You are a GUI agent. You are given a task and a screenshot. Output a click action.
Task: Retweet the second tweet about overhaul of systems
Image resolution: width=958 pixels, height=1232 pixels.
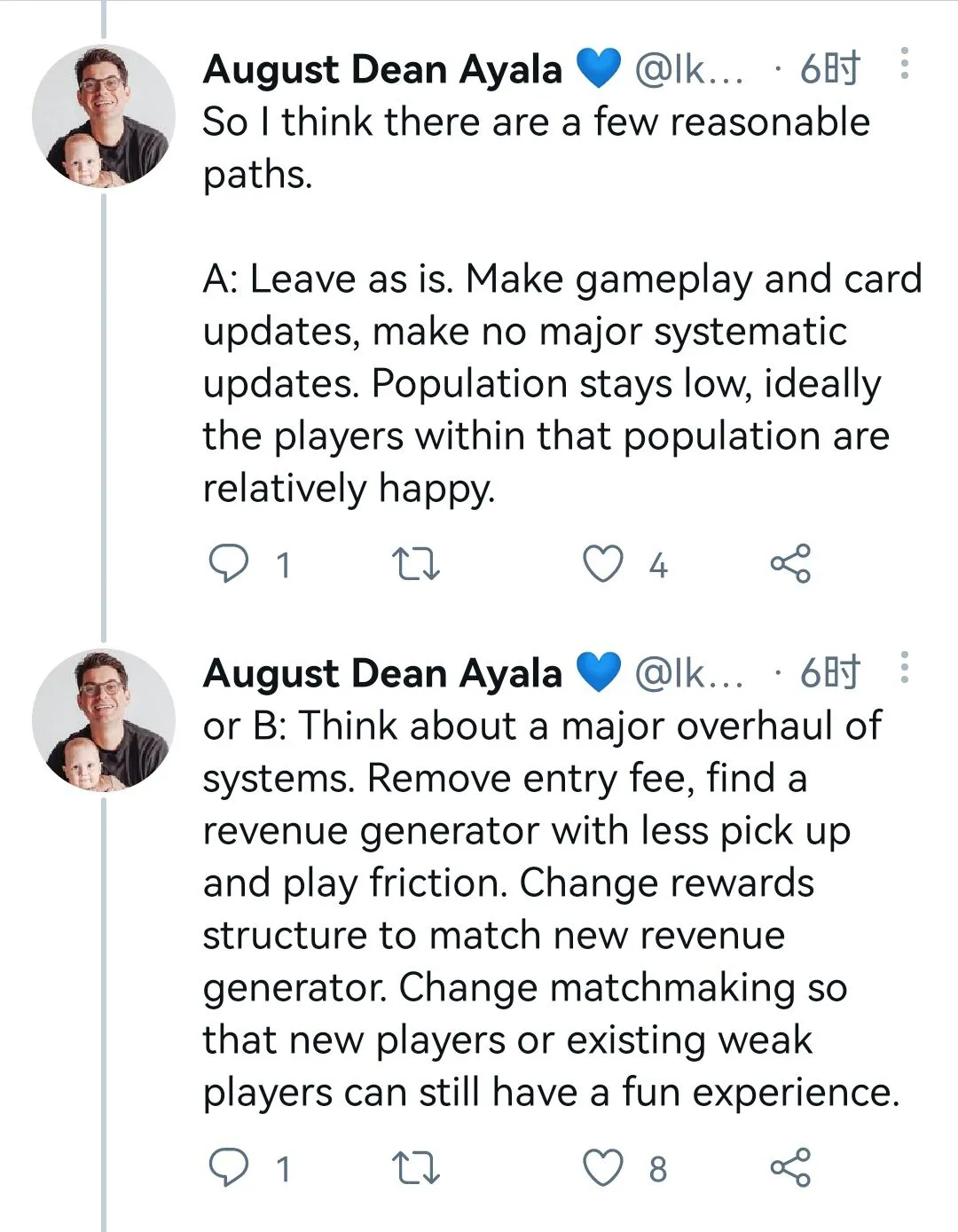tap(416, 1168)
